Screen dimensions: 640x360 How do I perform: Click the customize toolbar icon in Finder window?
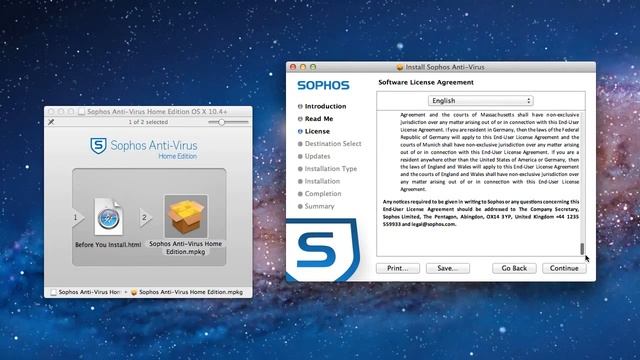click(x=51, y=122)
